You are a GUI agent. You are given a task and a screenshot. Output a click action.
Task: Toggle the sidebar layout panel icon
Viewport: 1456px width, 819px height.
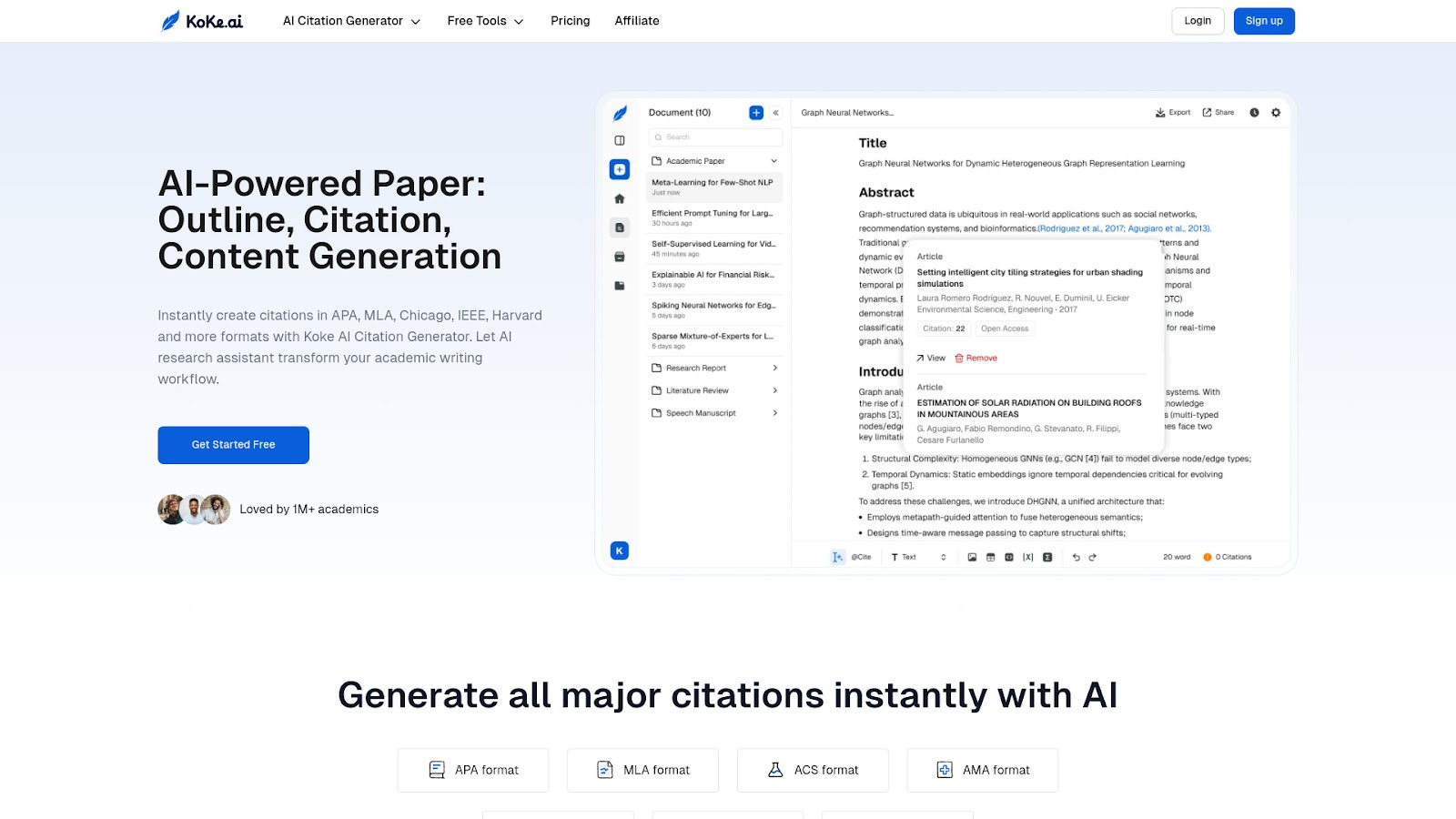click(620, 140)
